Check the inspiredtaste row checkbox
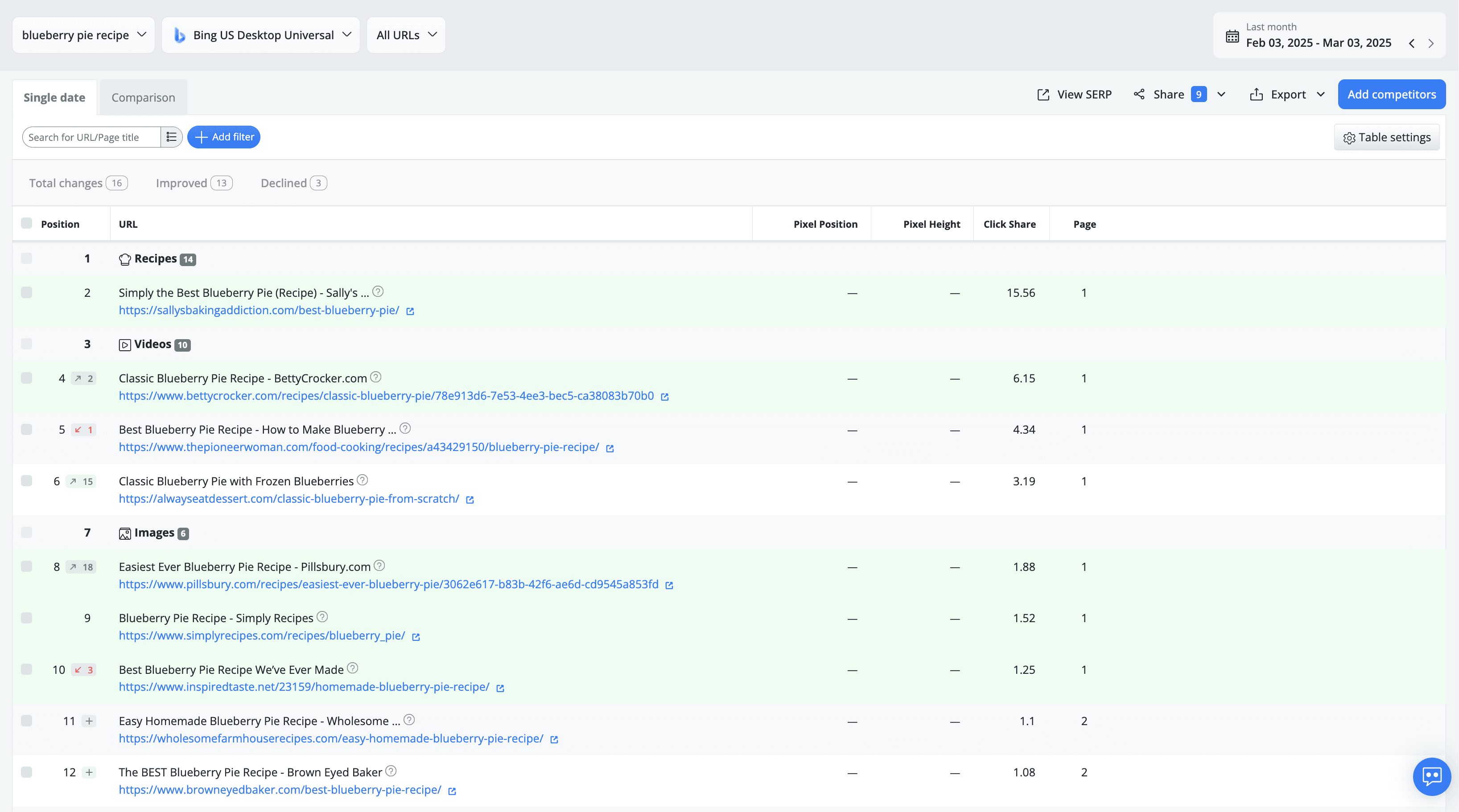 pyautogui.click(x=27, y=669)
